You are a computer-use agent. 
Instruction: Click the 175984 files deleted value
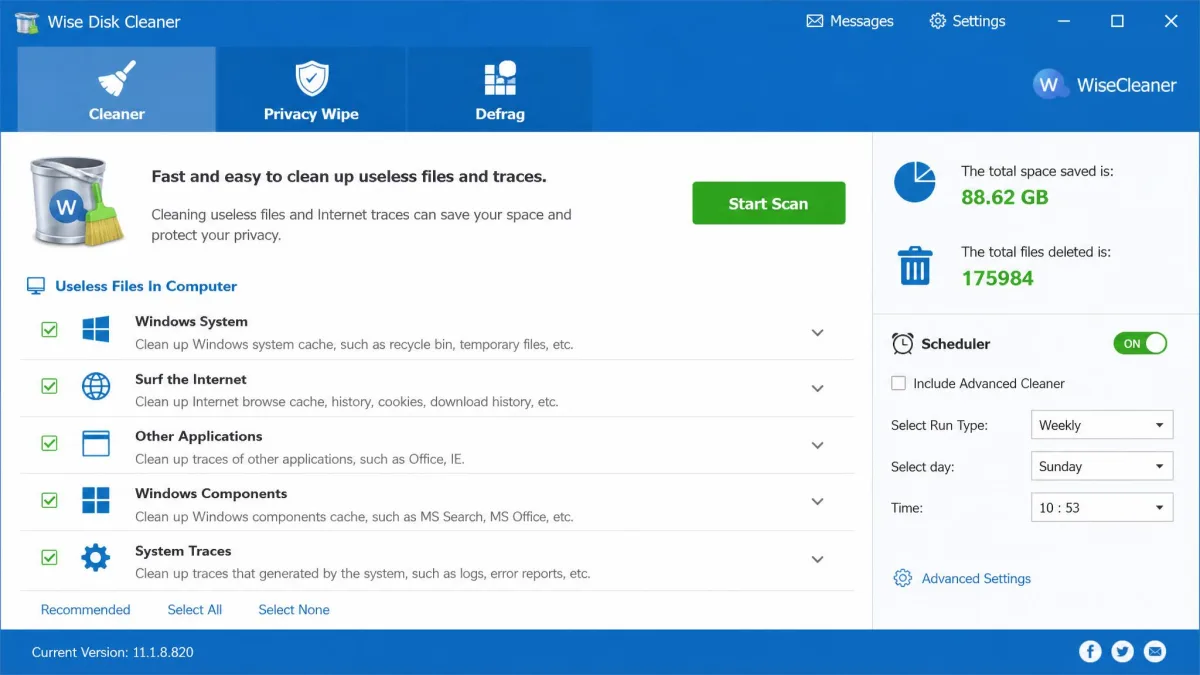click(x=998, y=278)
